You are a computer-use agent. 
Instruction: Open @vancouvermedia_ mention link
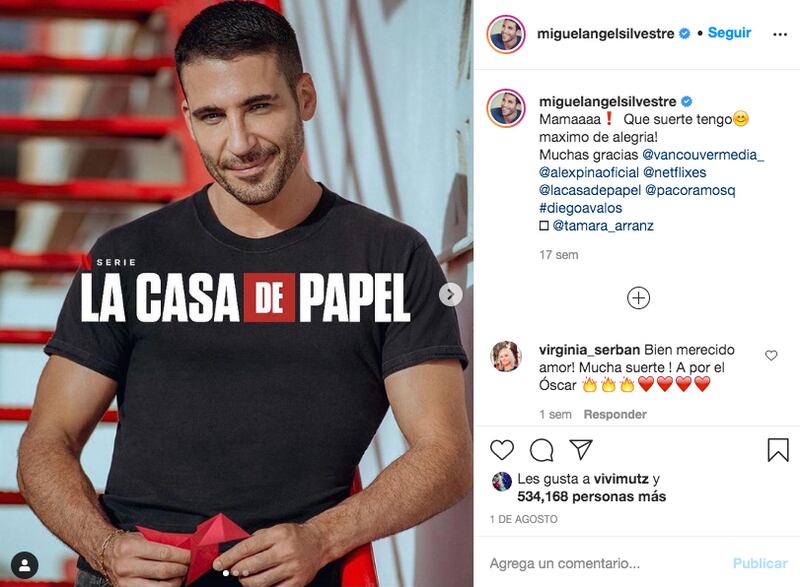(703, 155)
